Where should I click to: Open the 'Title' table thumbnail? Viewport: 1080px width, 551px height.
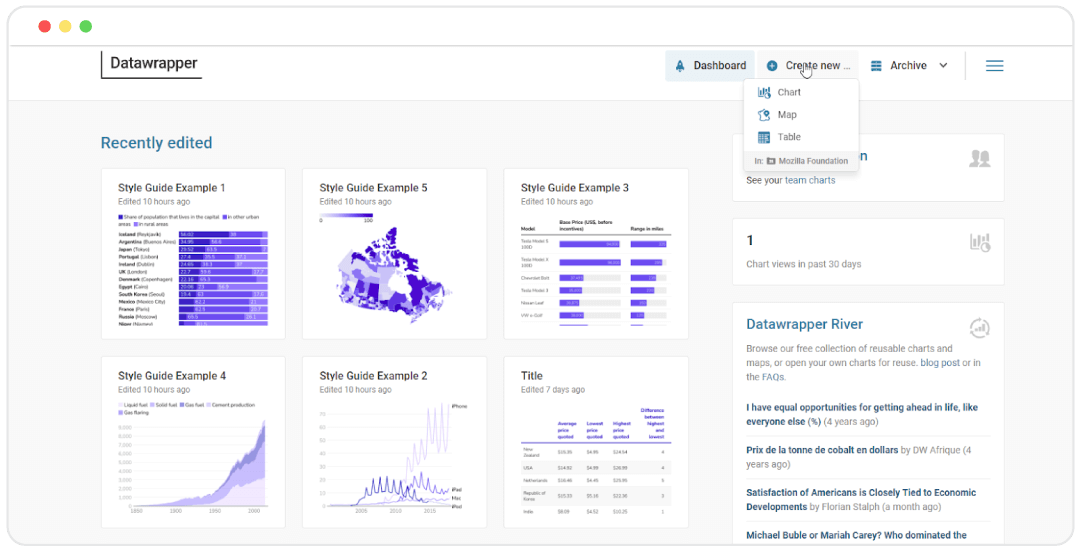coord(596,442)
